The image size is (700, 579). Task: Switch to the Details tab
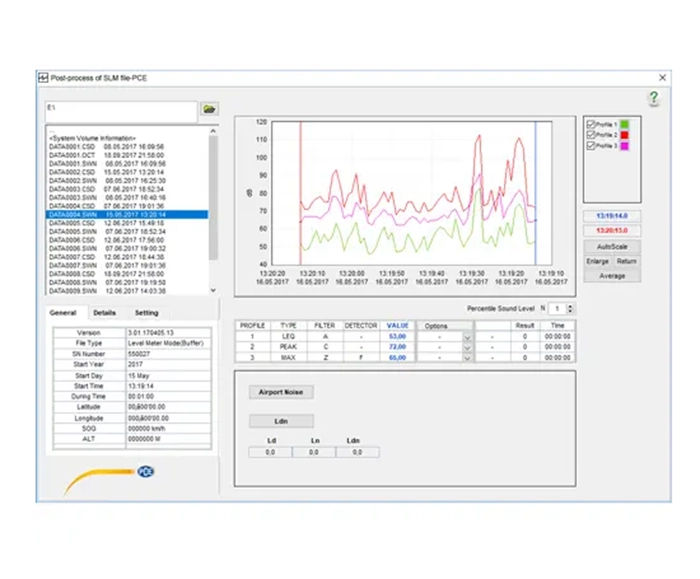105,313
